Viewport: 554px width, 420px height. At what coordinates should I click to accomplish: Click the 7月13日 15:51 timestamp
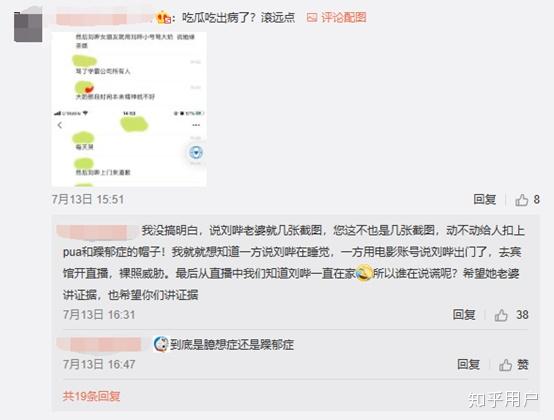(88, 200)
